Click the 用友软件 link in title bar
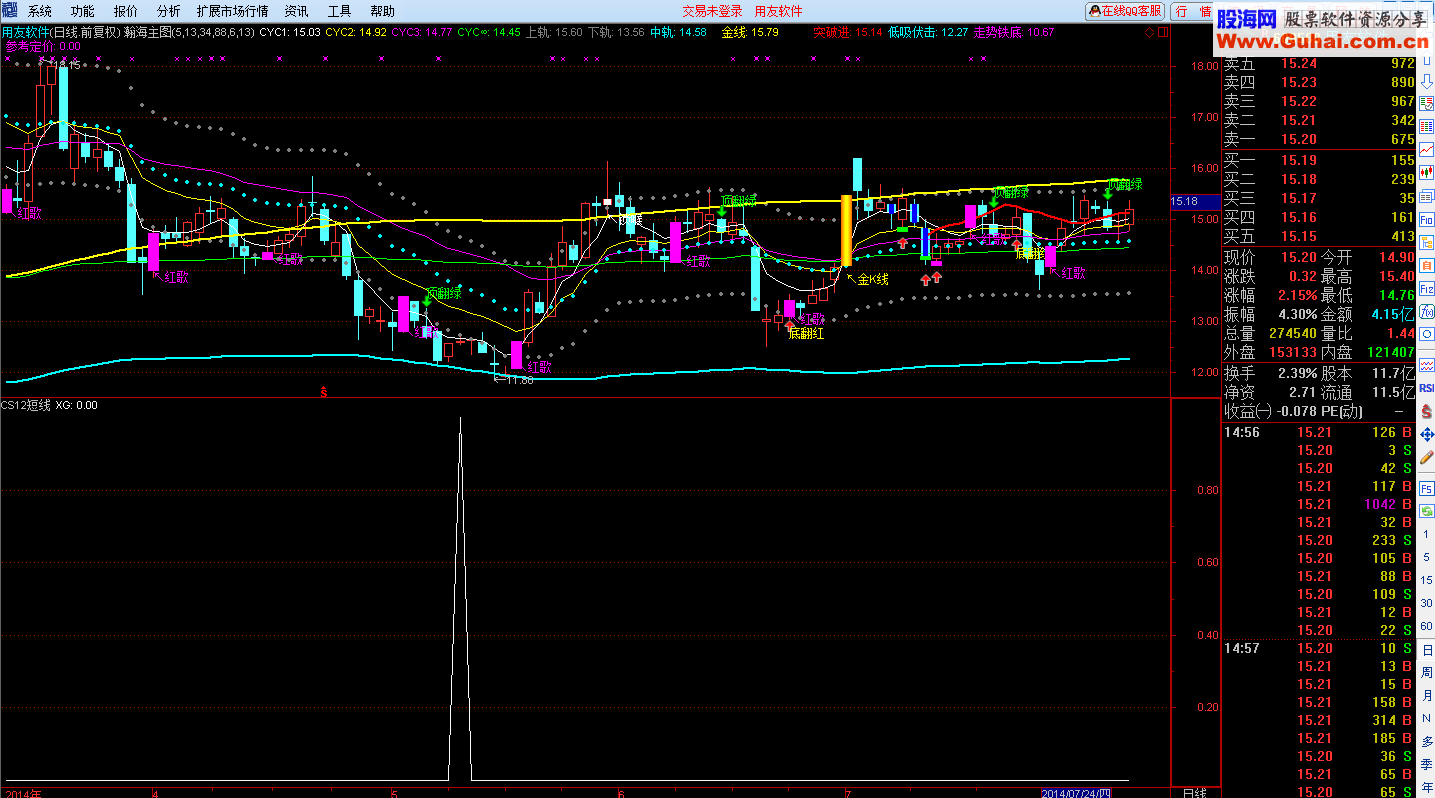This screenshot has height=798, width=1435. point(778,11)
